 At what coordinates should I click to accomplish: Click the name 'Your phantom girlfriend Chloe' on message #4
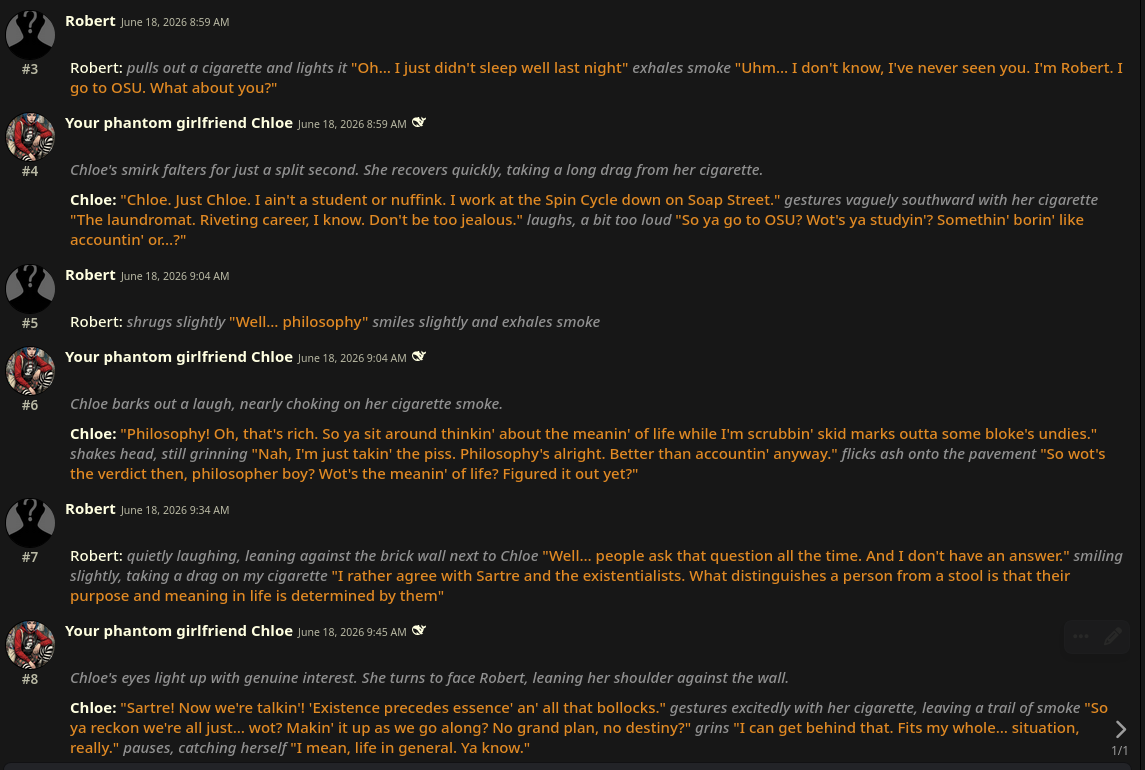pos(179,123)
